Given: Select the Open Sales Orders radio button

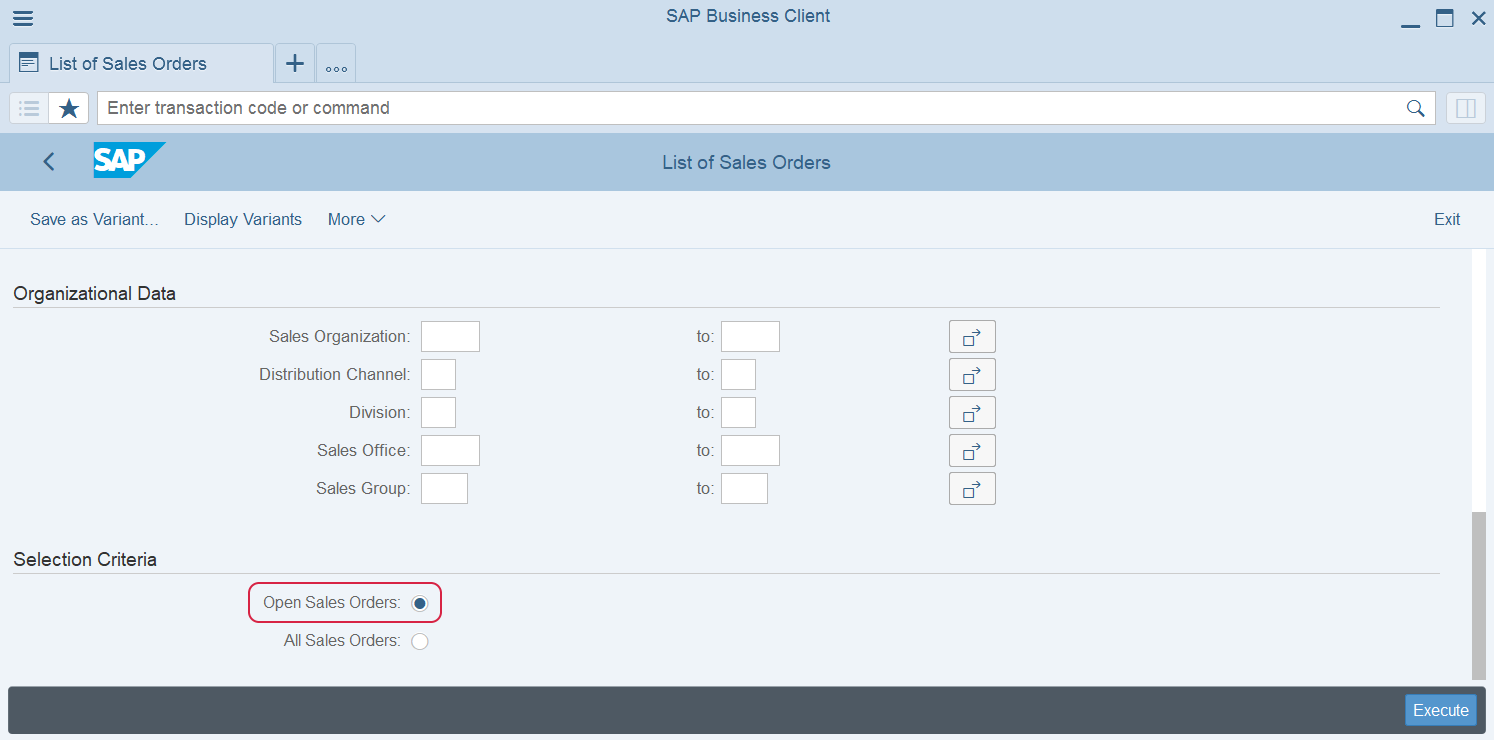Looking at the screenshot, I should 420,603.
